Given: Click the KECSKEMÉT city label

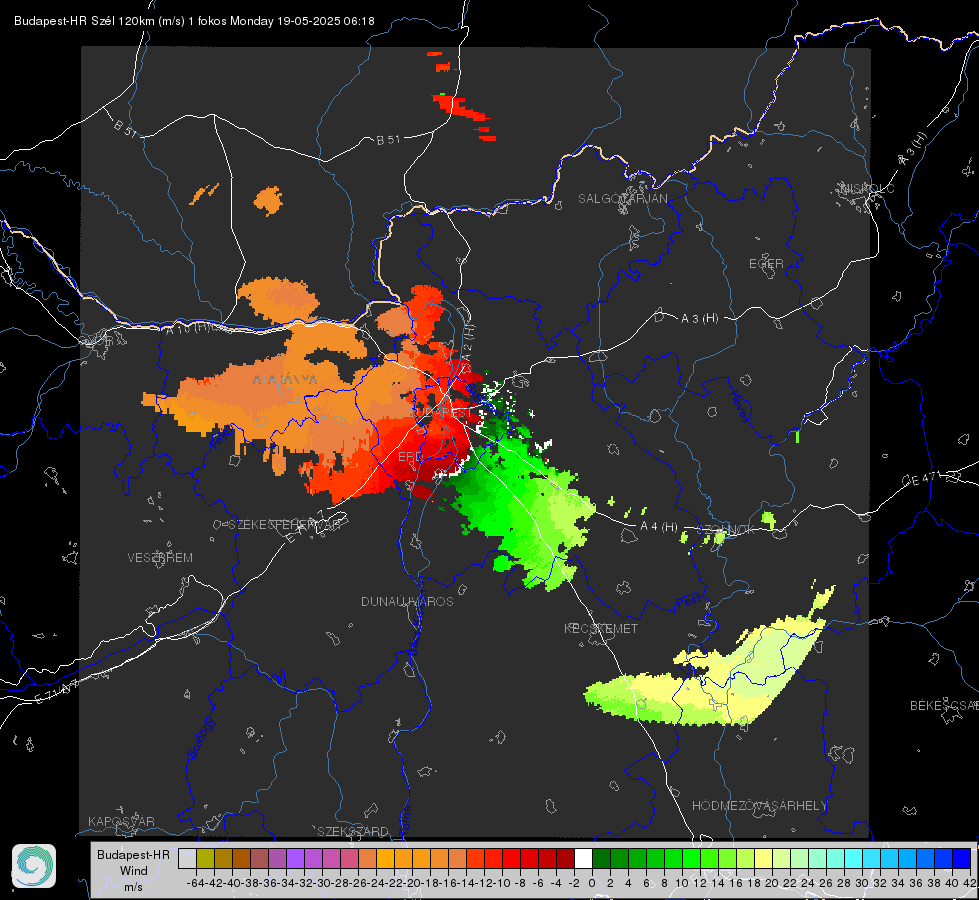Looking at the screenshot, I should click(x=601, y=628).
